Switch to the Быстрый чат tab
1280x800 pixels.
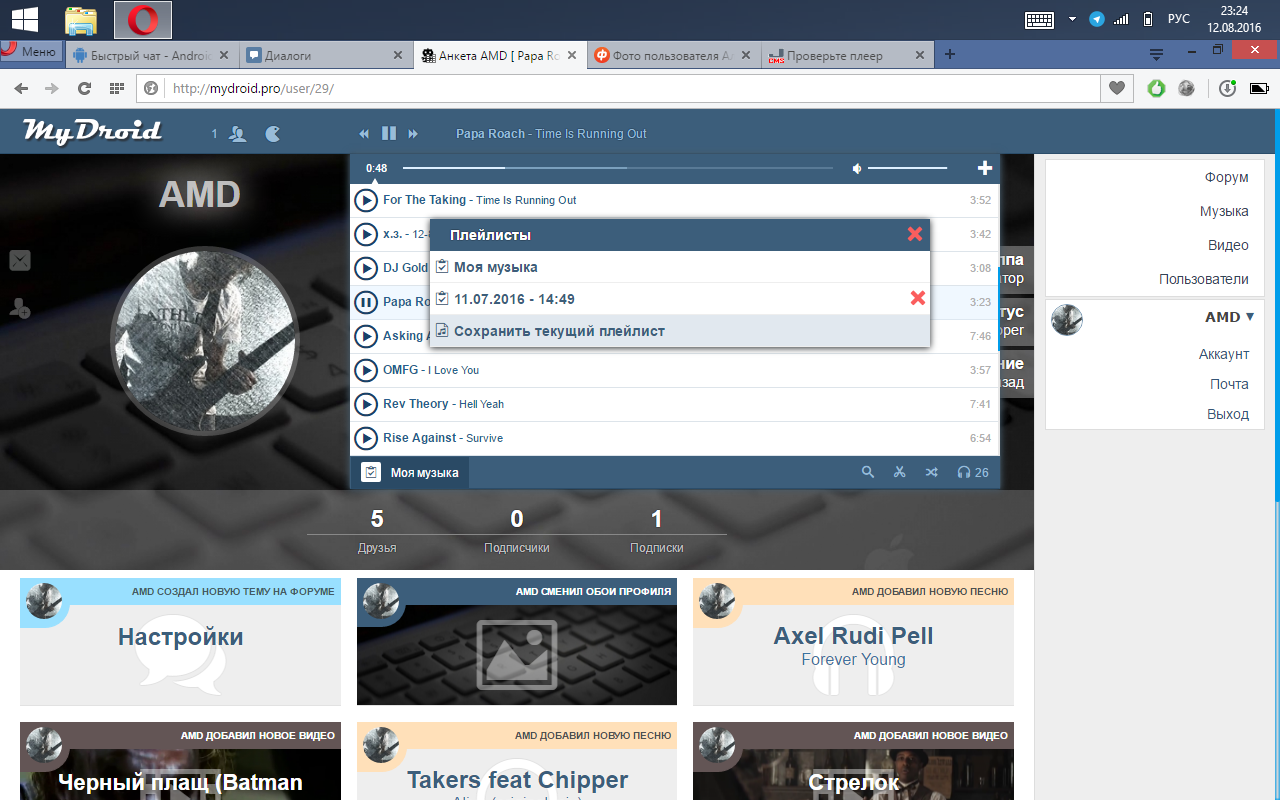tap(151, 56)
